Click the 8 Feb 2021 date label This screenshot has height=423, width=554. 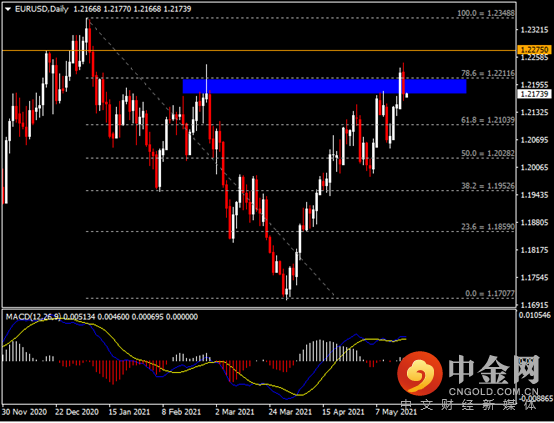tap(181, 412)
